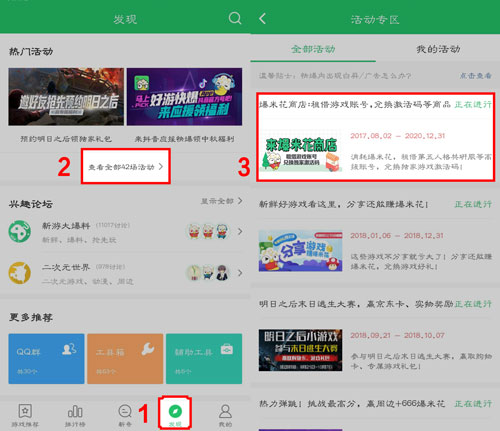Open the 来爆米花商店 thumbnail
Screen dimensions: 500x431
[301, 152]
